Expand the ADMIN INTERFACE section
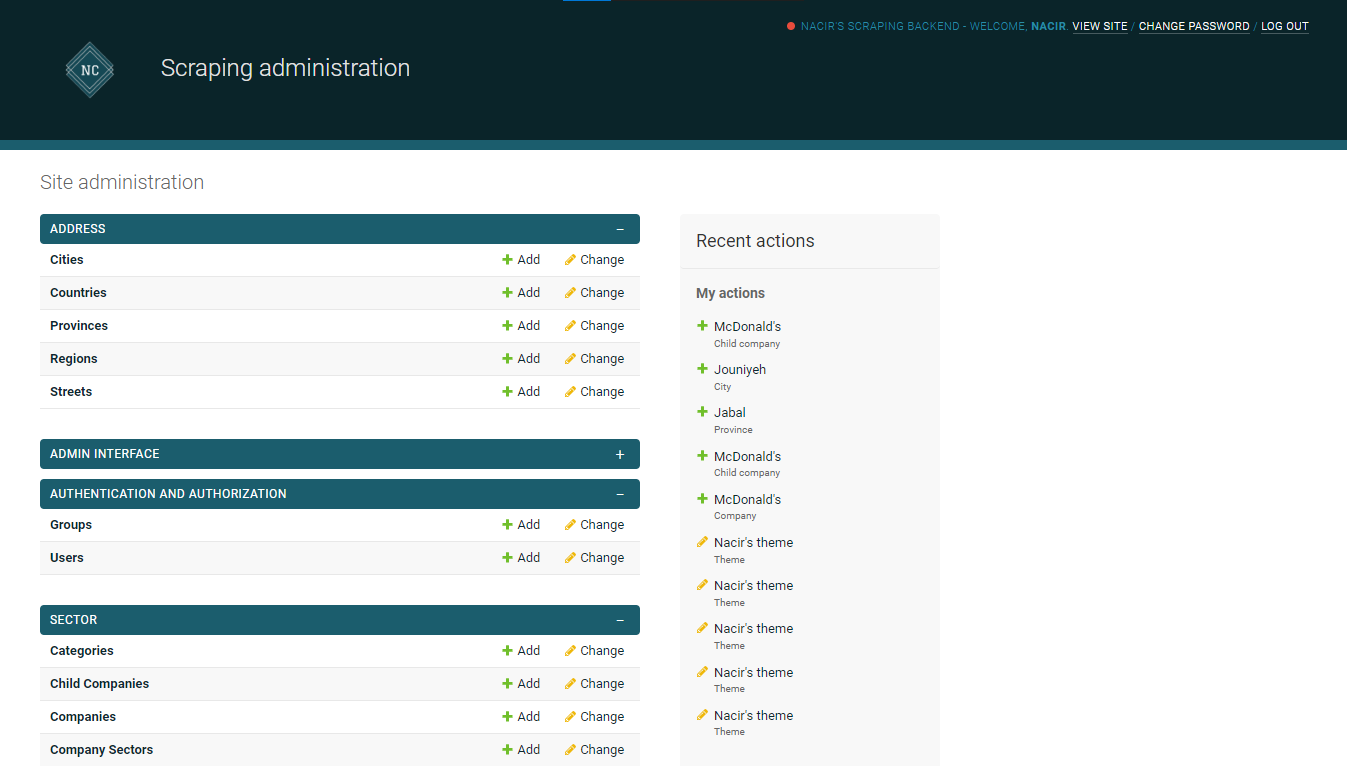1347x766 pixels. [x=619, y=453]
